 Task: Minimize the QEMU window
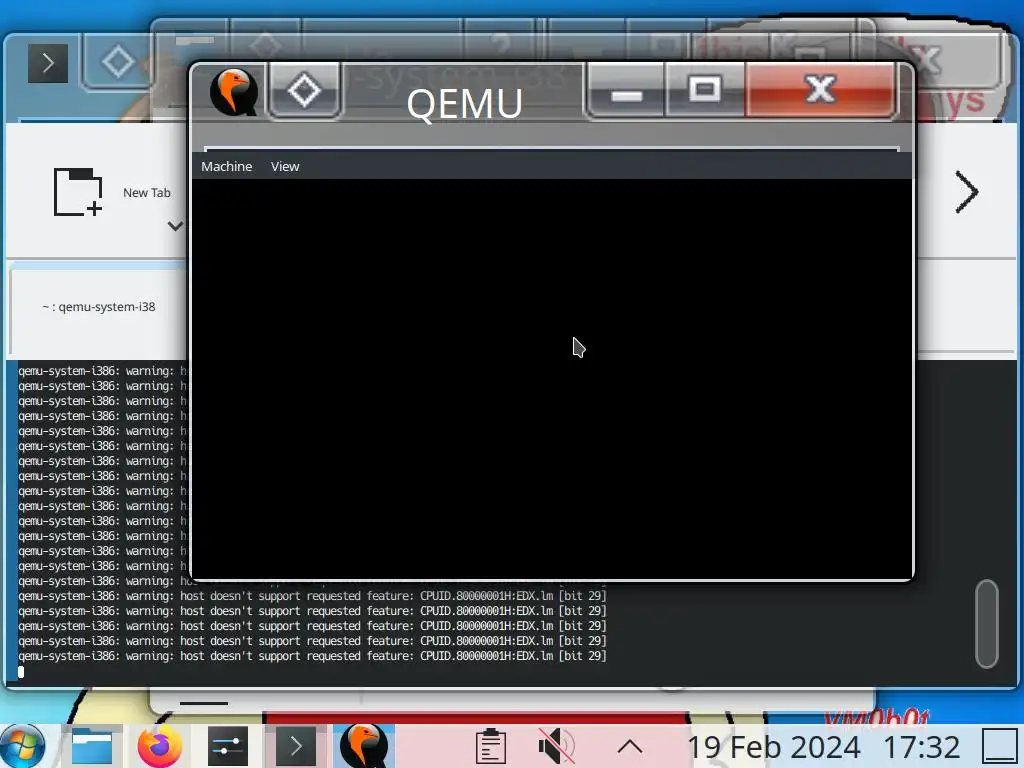pos(626,91)
